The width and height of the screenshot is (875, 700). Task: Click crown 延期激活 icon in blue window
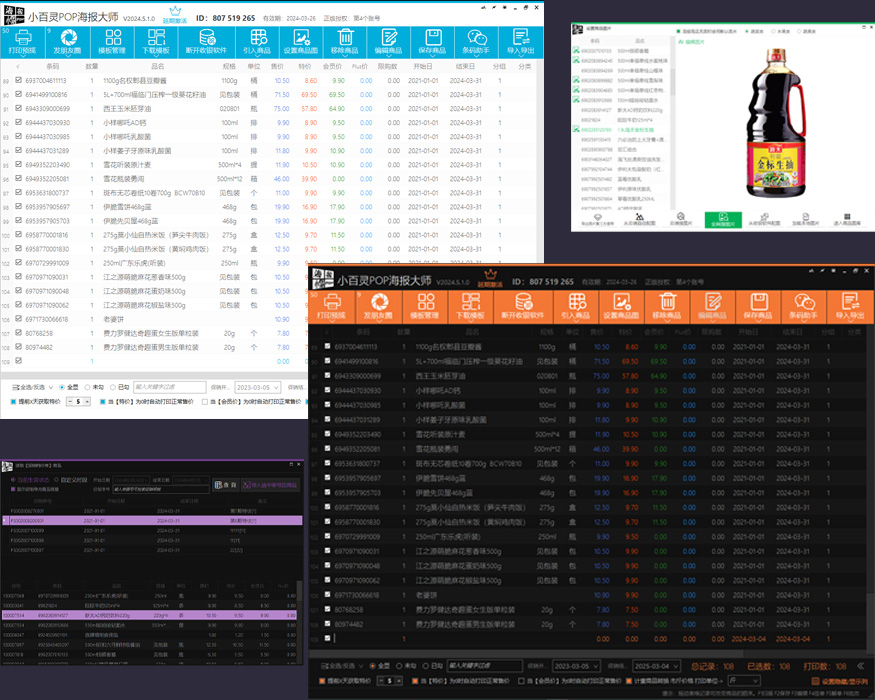click(175, 15)
